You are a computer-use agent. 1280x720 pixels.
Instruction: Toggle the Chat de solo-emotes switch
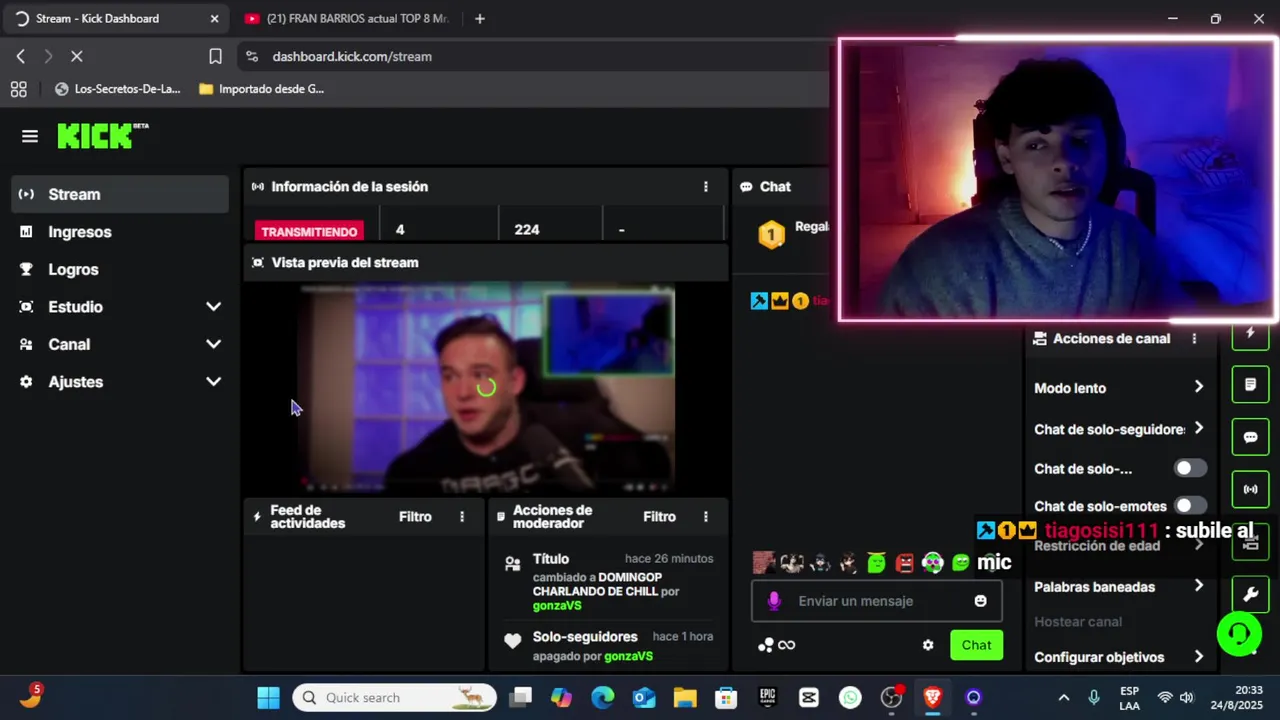(x=1189, y=506)
